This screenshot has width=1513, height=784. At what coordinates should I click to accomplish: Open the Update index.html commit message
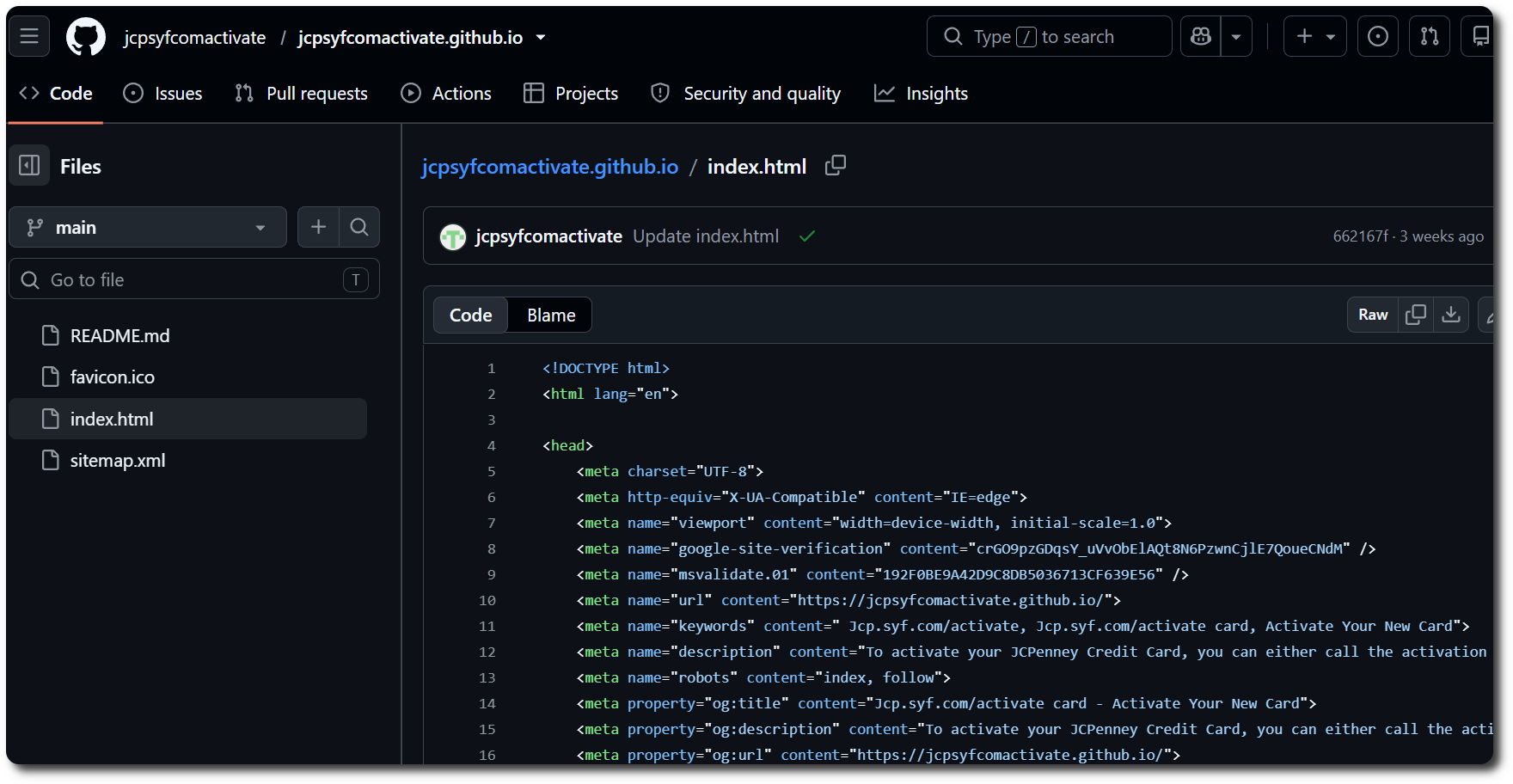(x=706, y=236)
